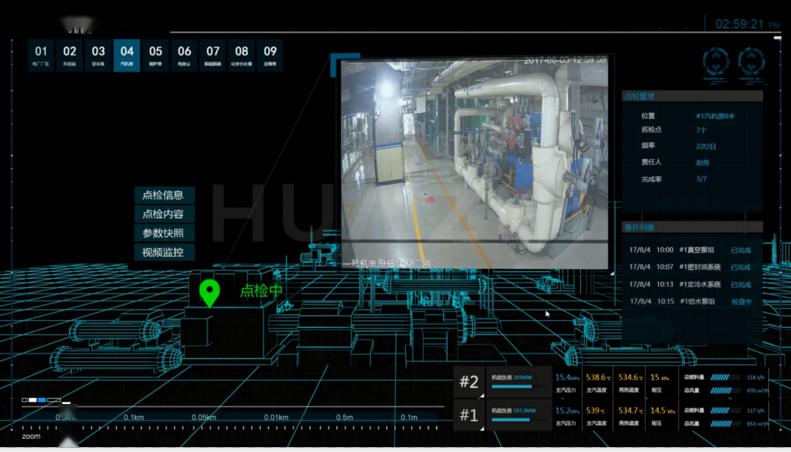
Task: Click the #1 value 534.7℃
Action: [x=631, y=411]
